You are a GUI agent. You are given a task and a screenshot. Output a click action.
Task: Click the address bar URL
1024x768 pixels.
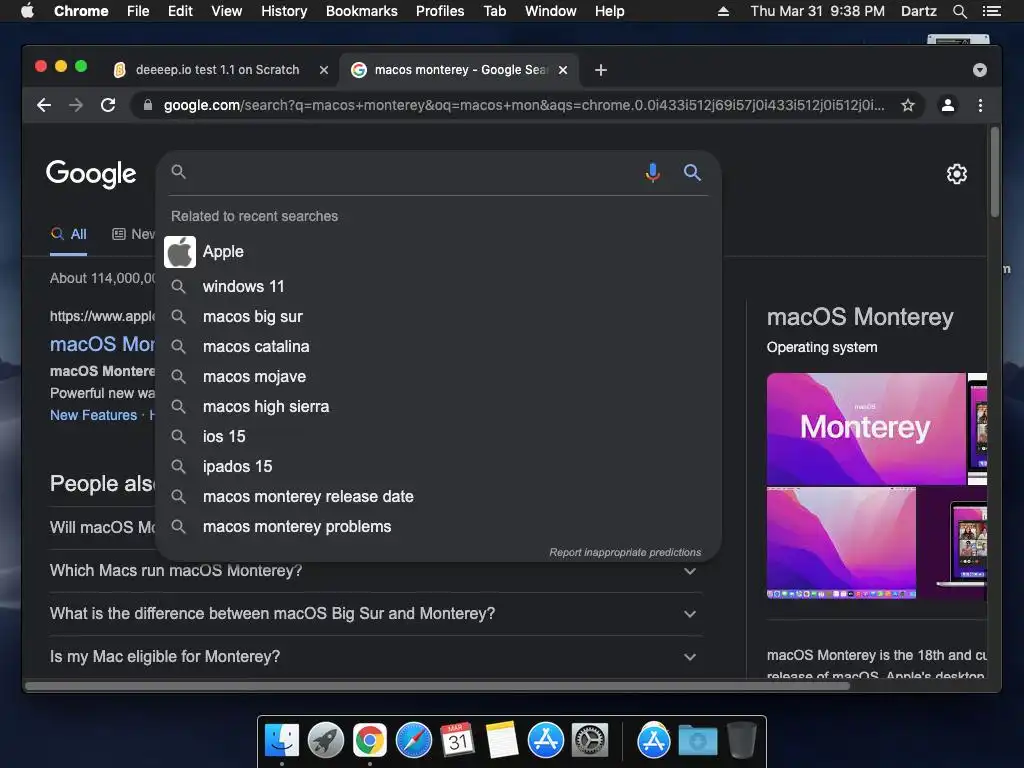[x=524, y=105]
